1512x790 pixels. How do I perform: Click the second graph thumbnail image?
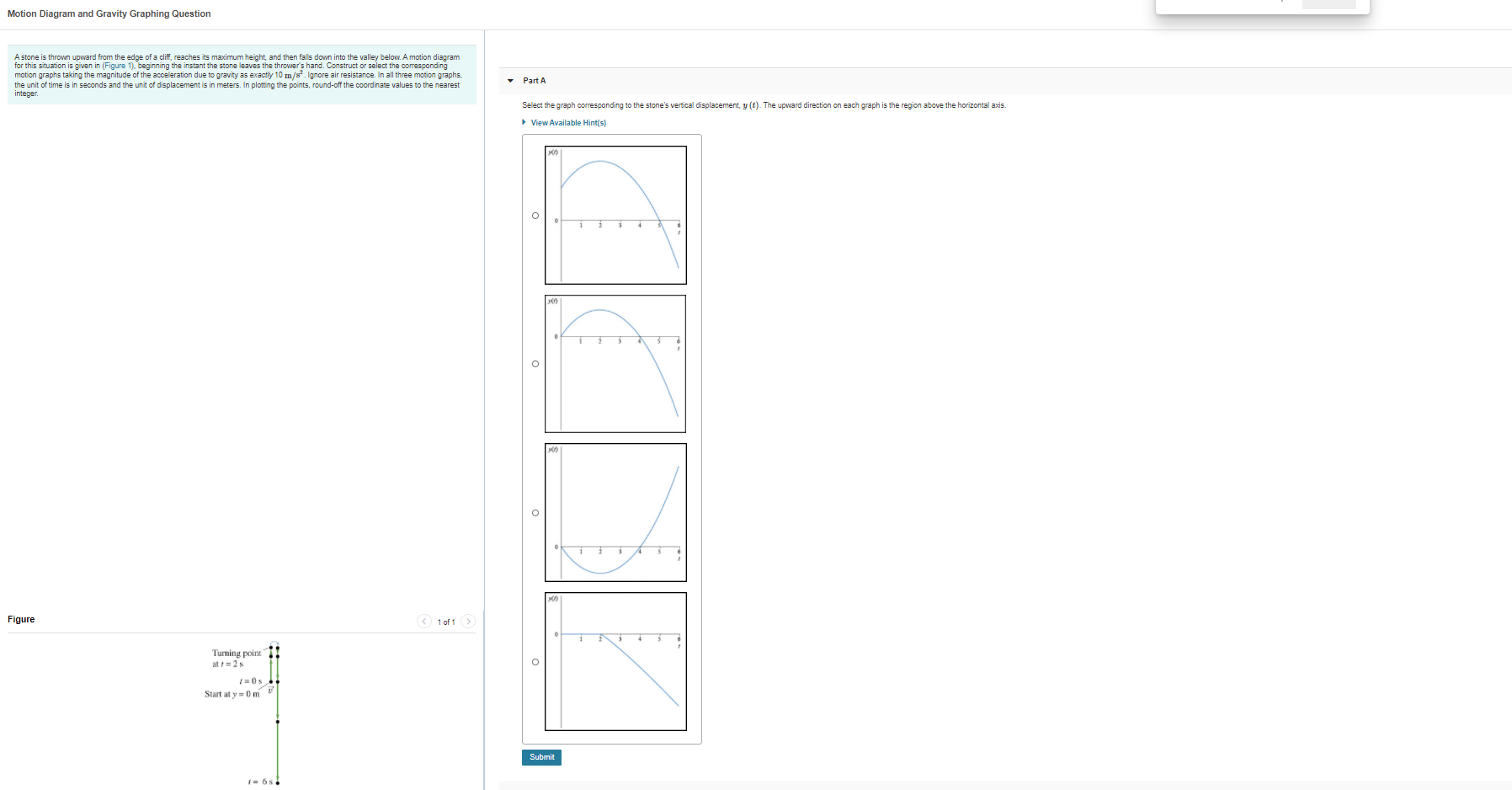(x=615, y=364)
